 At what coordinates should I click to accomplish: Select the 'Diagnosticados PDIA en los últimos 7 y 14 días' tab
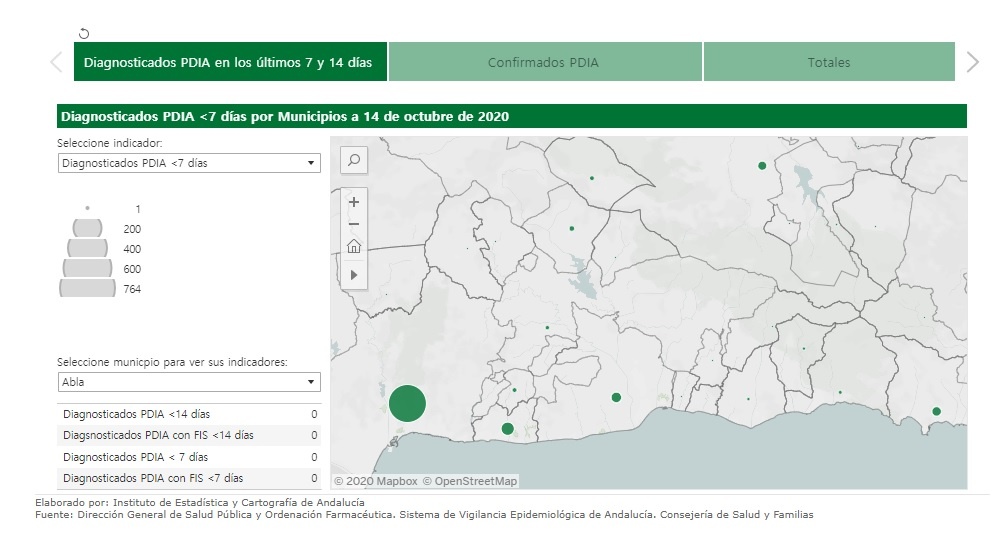tap(231, 62)
